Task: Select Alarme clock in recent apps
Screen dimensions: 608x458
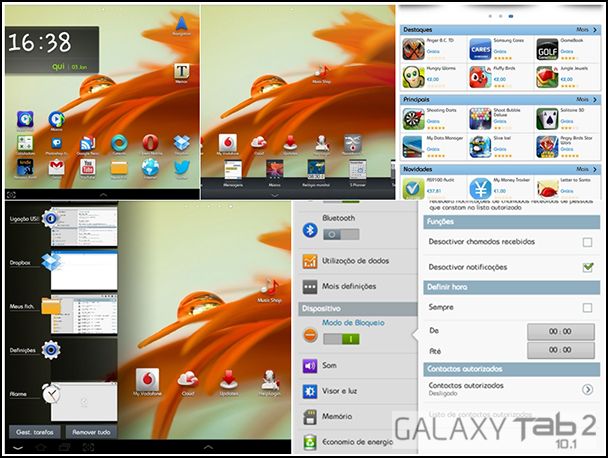Action: [54, 396]
